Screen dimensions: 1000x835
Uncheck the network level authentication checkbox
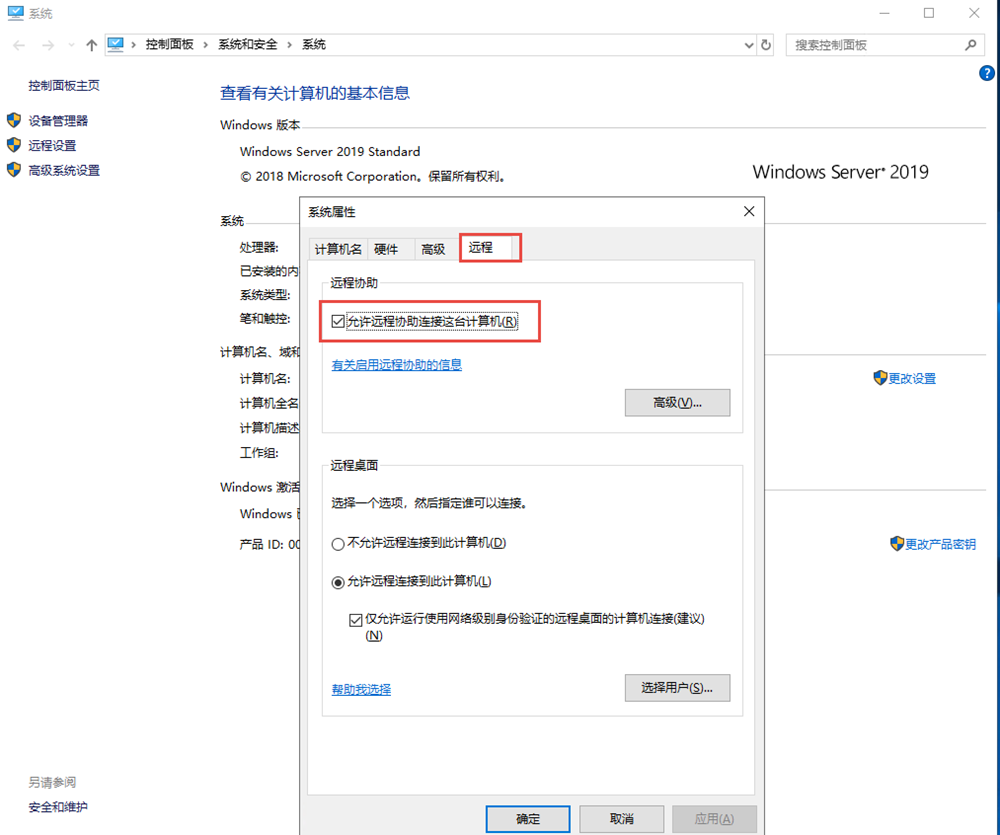(355, 620)
